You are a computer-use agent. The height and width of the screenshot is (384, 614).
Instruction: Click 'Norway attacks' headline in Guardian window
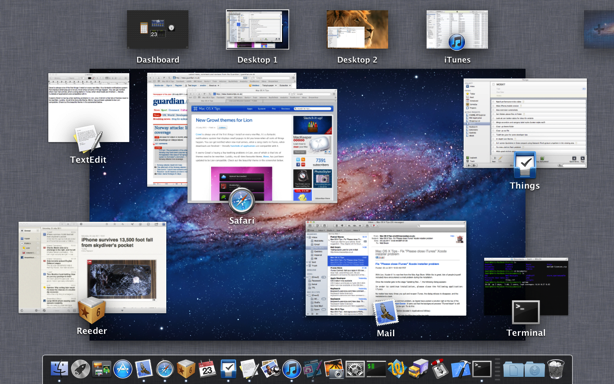(171, 130)
